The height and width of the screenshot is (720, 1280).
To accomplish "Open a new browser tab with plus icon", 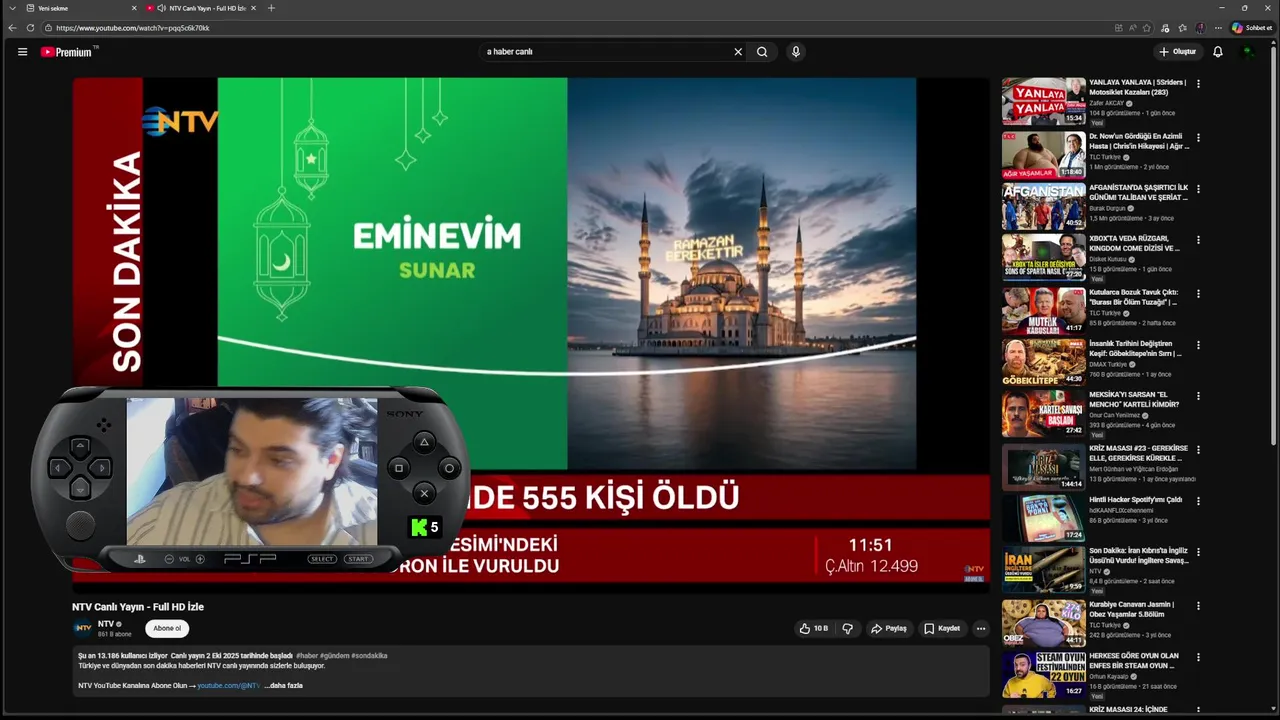I will pos(271,8).
